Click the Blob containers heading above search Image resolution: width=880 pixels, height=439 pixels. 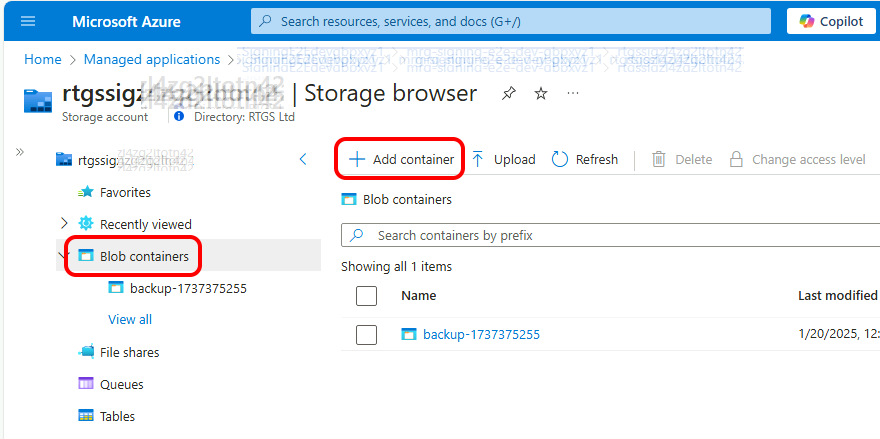click(x=407, y=199)
